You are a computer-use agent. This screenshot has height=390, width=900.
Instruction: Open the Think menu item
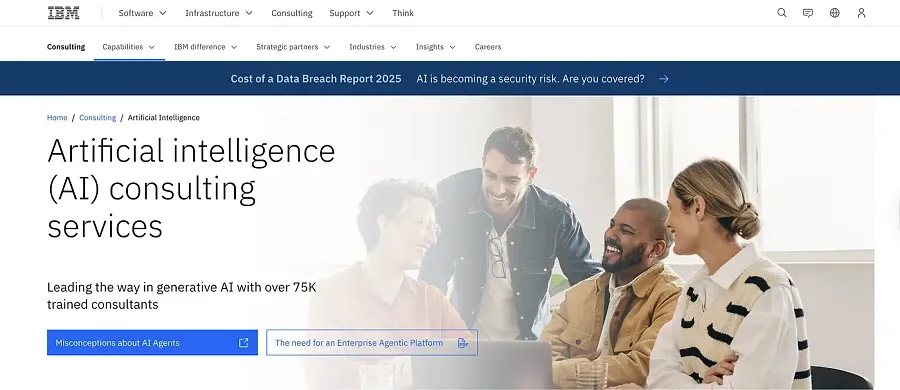click(x=403, y=13)
